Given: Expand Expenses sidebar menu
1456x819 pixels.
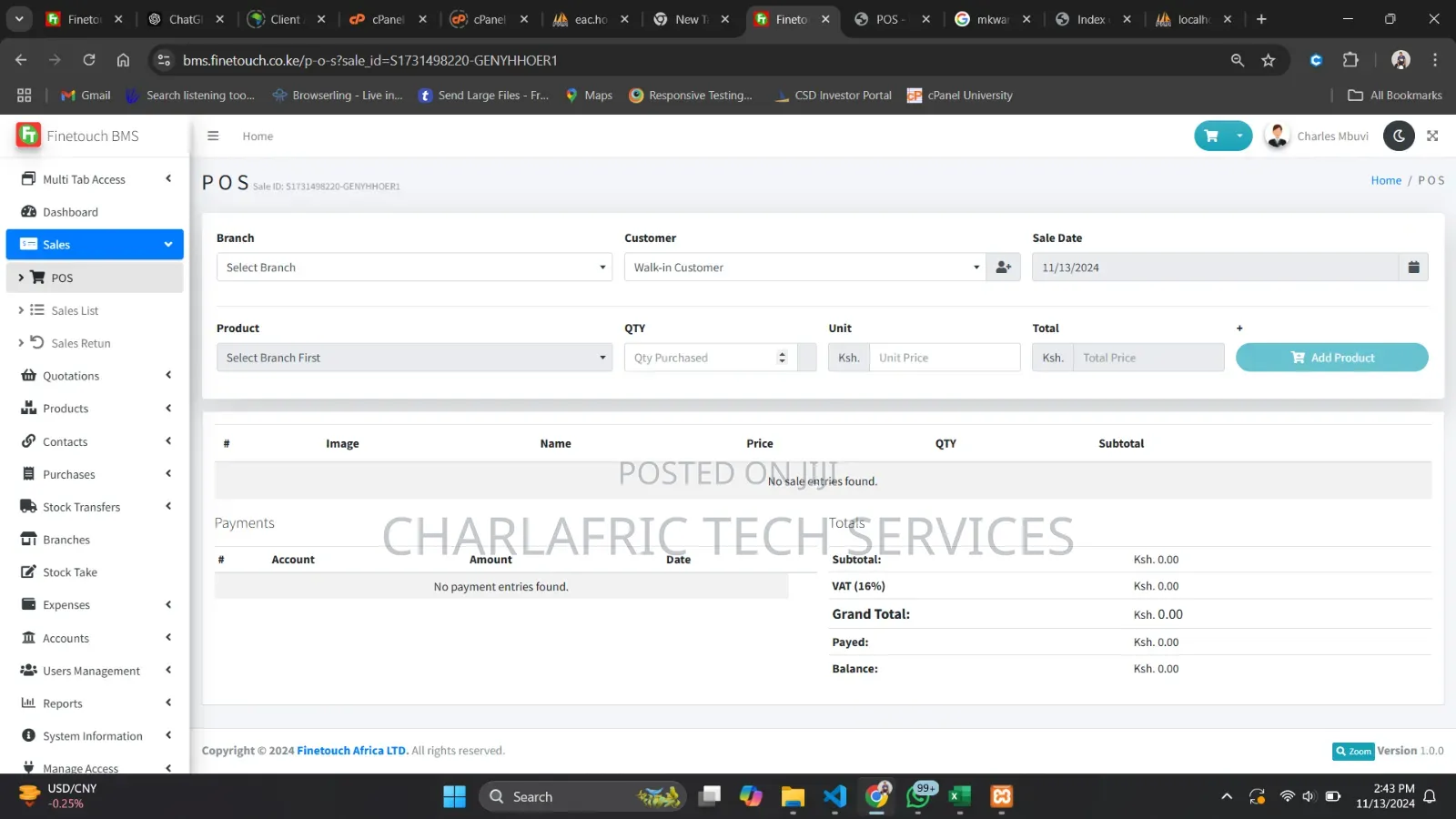Looking at the screenshot, I should (95, 605).
